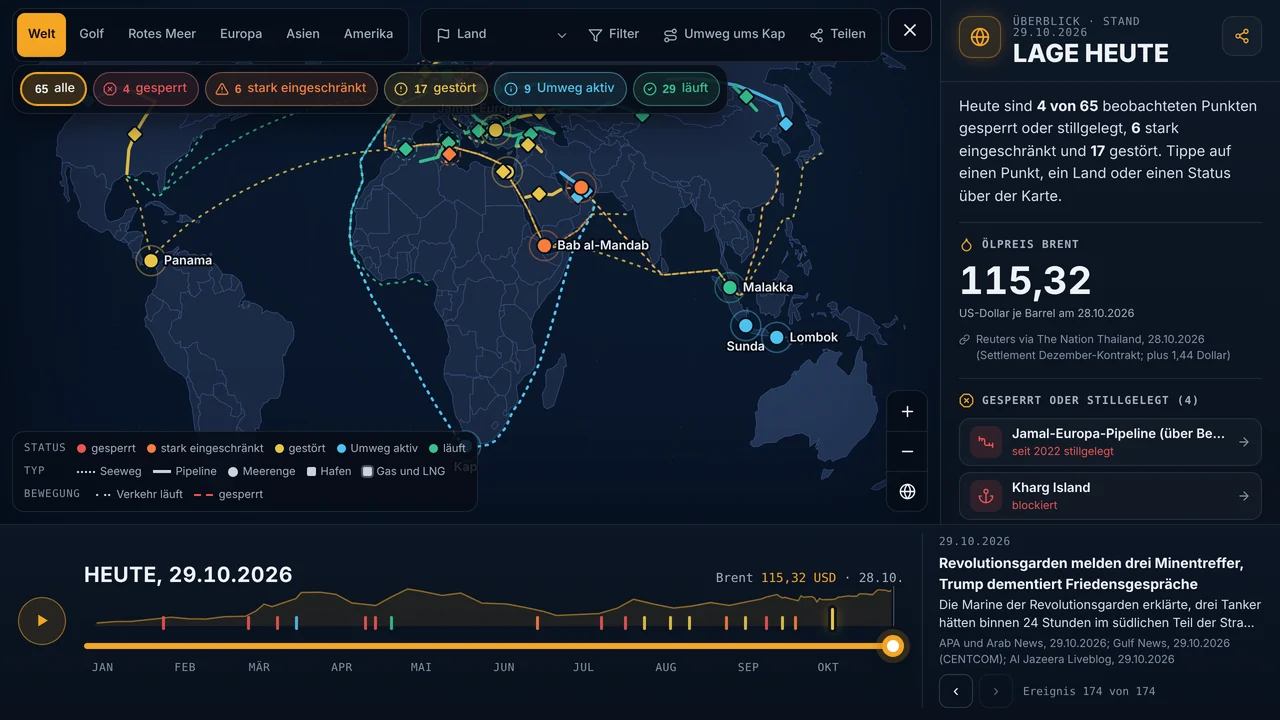Click the timeline slider handle

click(893, 646)
